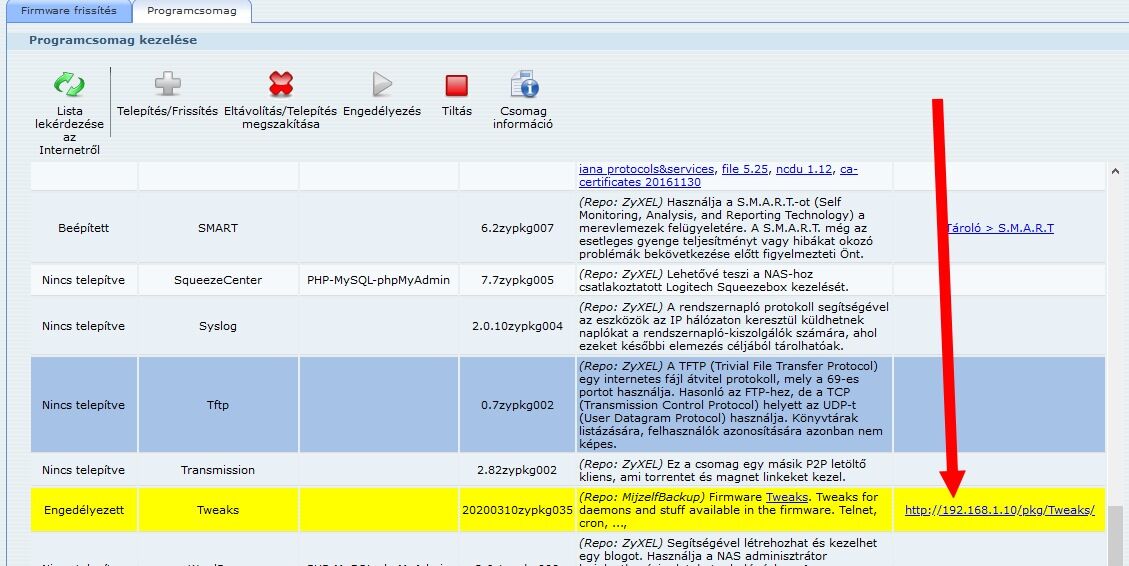Click version 0.7zypkg002

(517, 405)
